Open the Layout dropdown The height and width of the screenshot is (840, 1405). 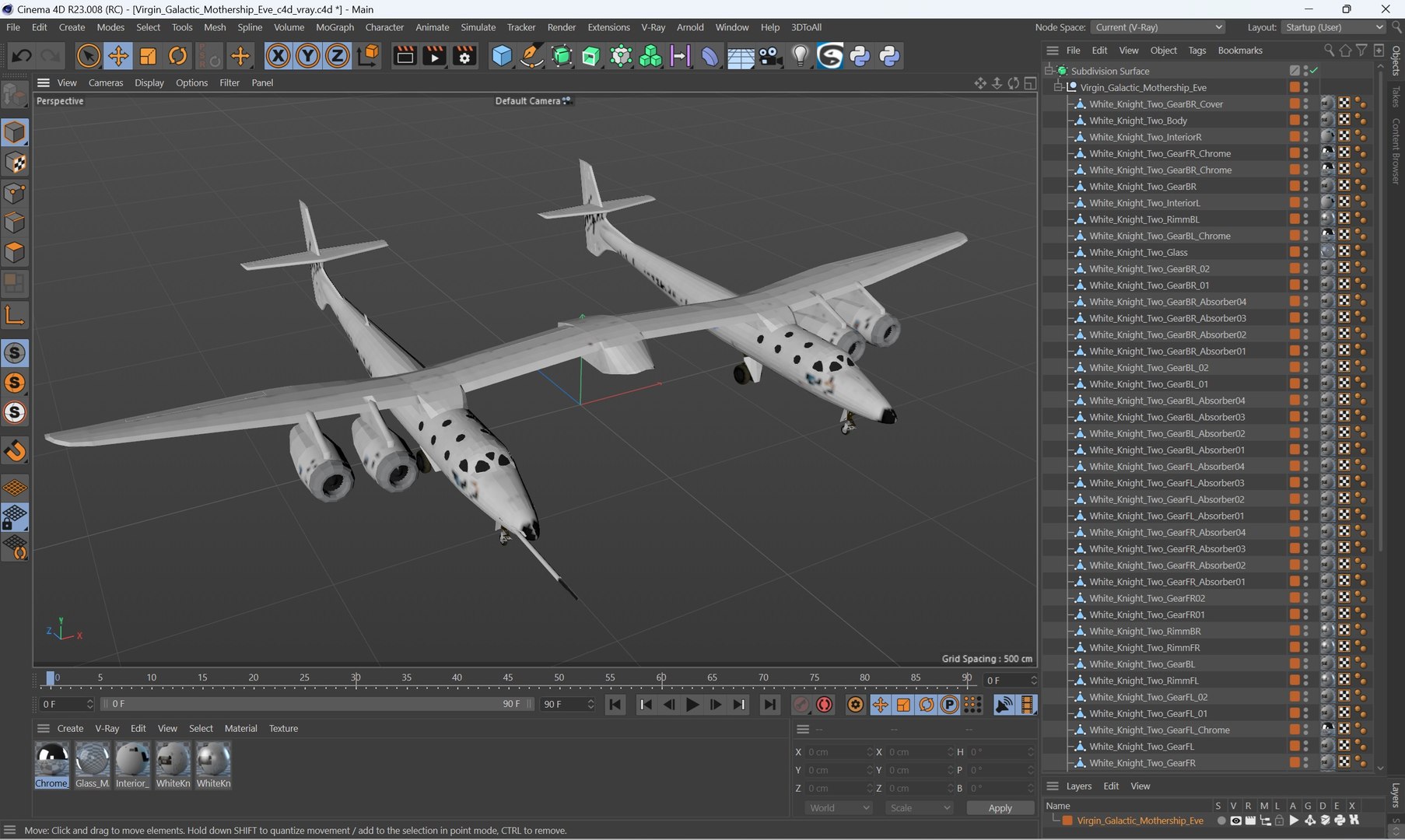[1333, 27]
